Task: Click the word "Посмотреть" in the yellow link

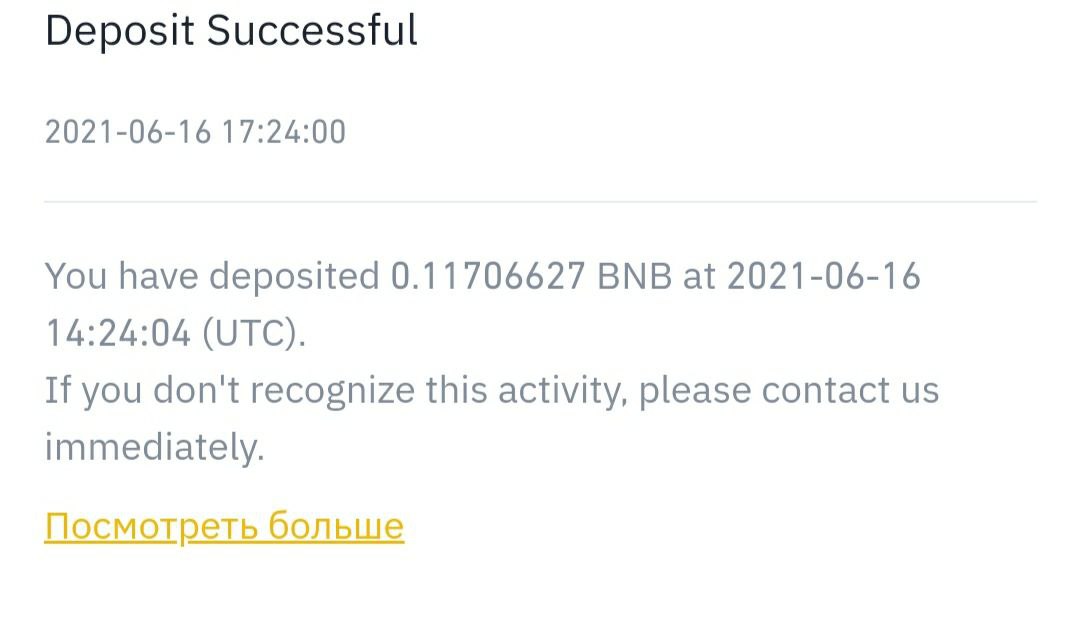Action: click(150, 526)
